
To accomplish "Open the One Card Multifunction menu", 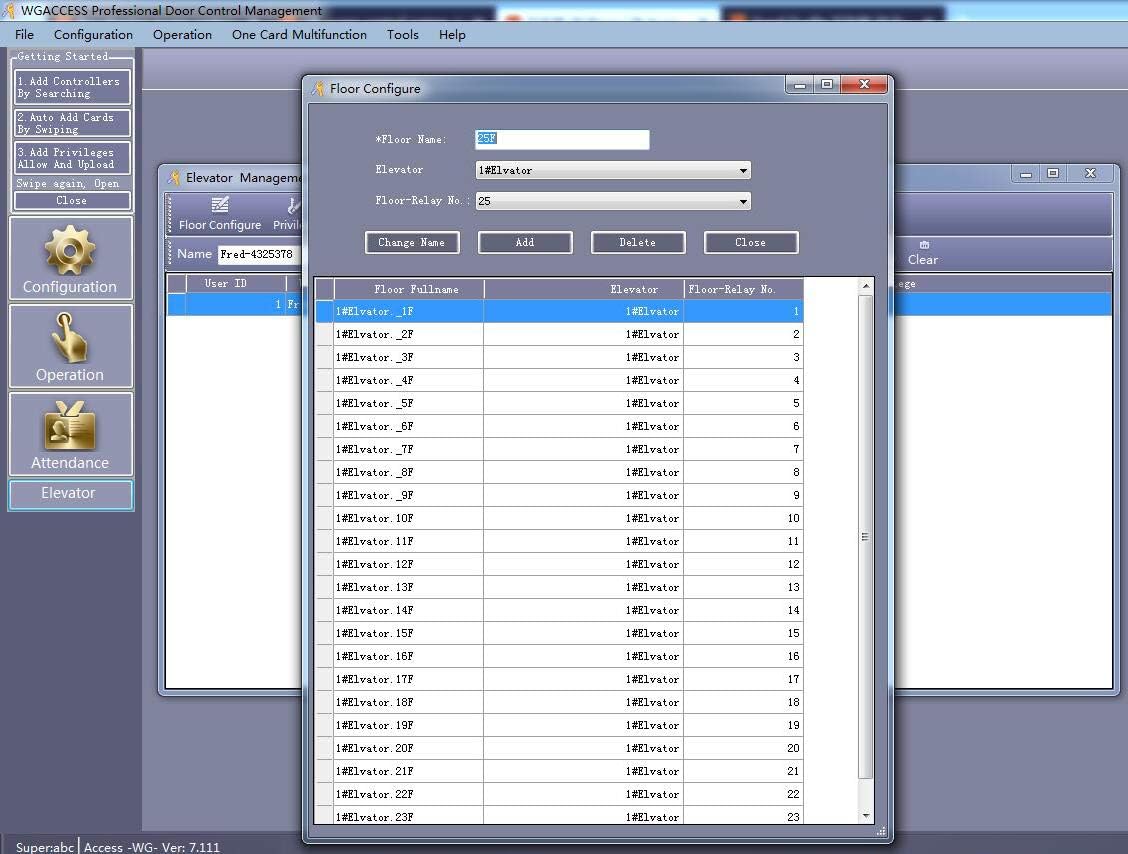I will coord(299,35).
